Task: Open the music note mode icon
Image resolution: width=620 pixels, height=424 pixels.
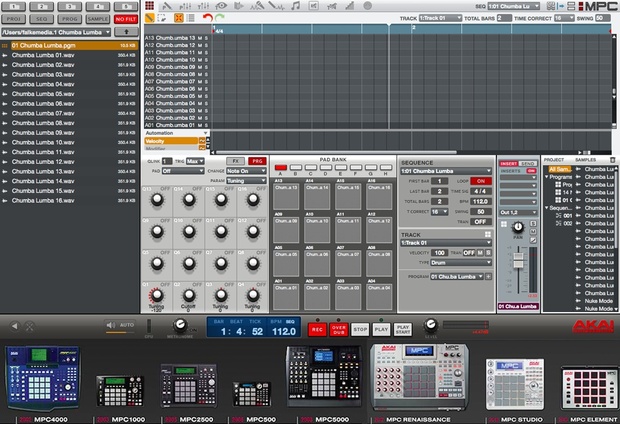Action: click(x=295, y=6)
